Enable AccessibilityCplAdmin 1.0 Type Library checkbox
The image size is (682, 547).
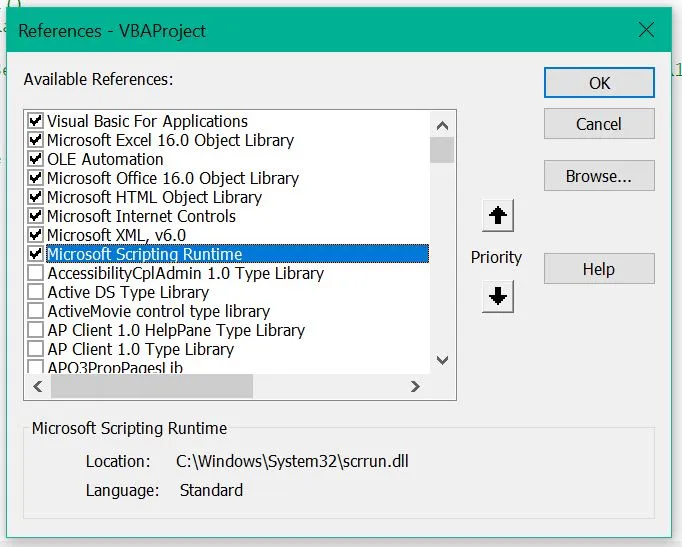coord(36,273)
